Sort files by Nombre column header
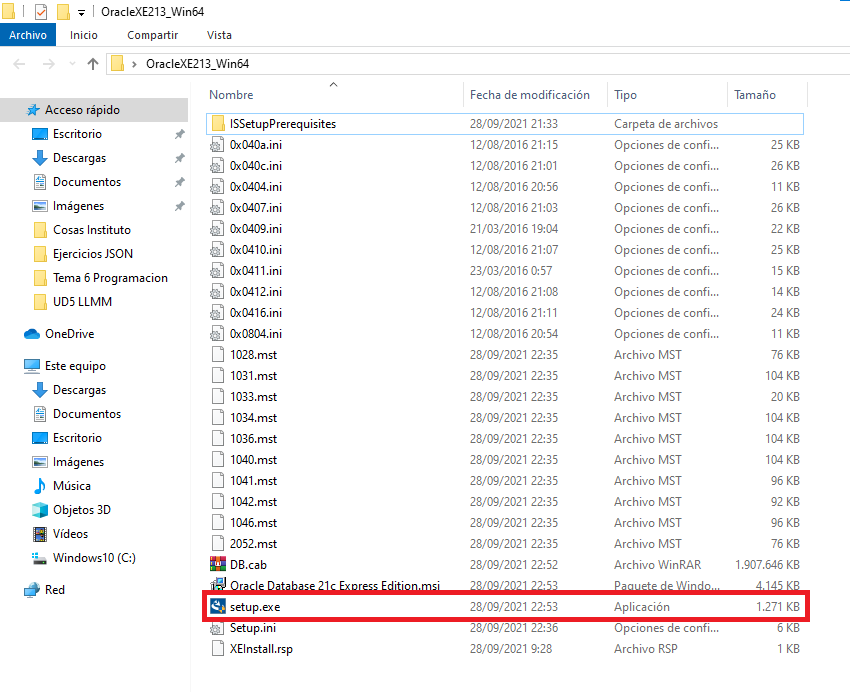The image size is (850, 692). click(x=232, y=95)
